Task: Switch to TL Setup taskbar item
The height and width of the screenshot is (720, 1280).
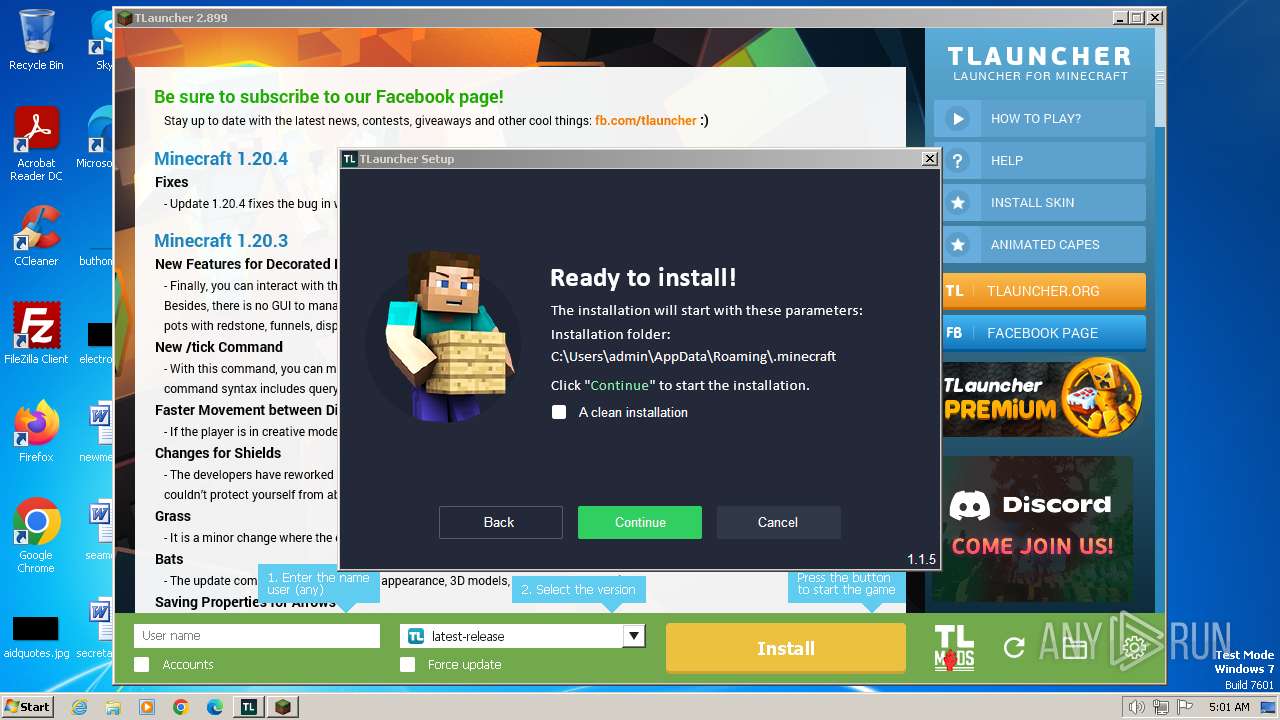Action: coord(249,707)
